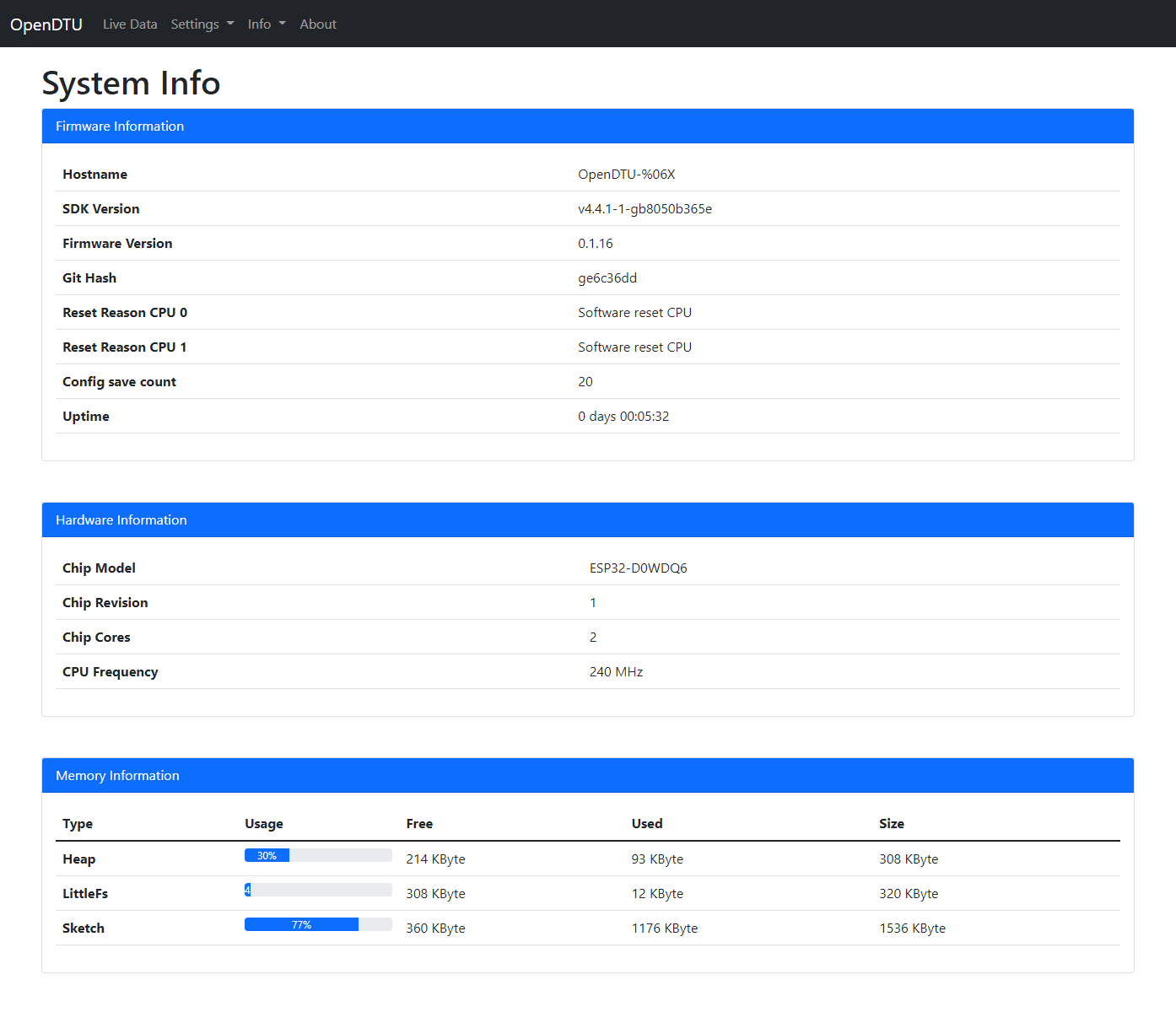The height and width of the screenshot is (1012, 1176).
Task: Click the hostname value OpenDTU-%06X
Action: [x=626, y=175]
